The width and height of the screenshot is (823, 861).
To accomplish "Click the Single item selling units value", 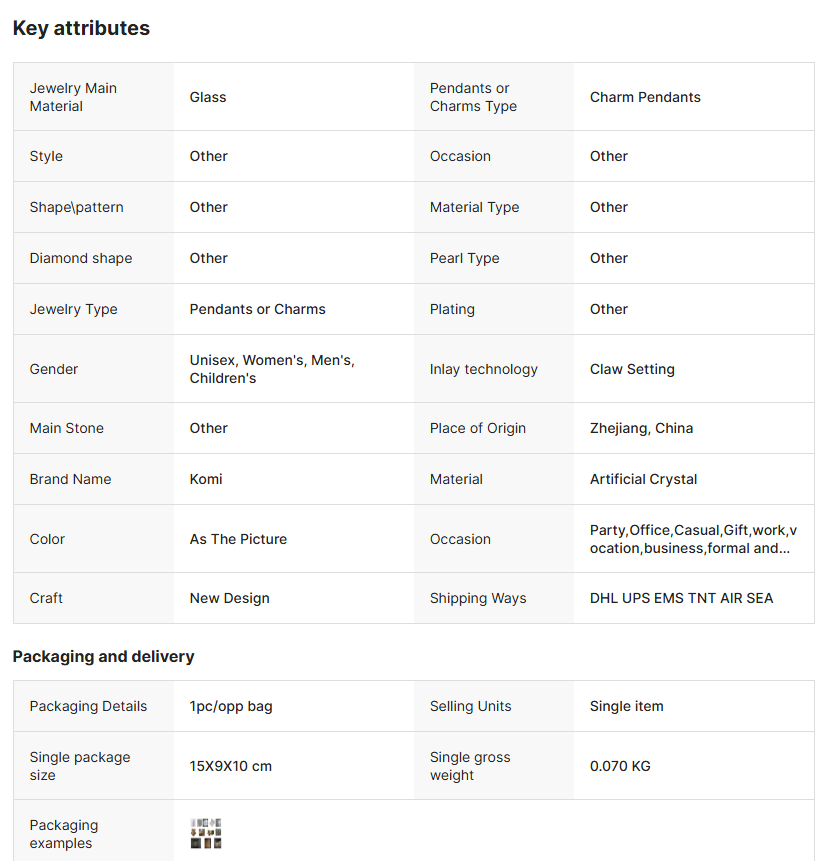I will [626, 706].
